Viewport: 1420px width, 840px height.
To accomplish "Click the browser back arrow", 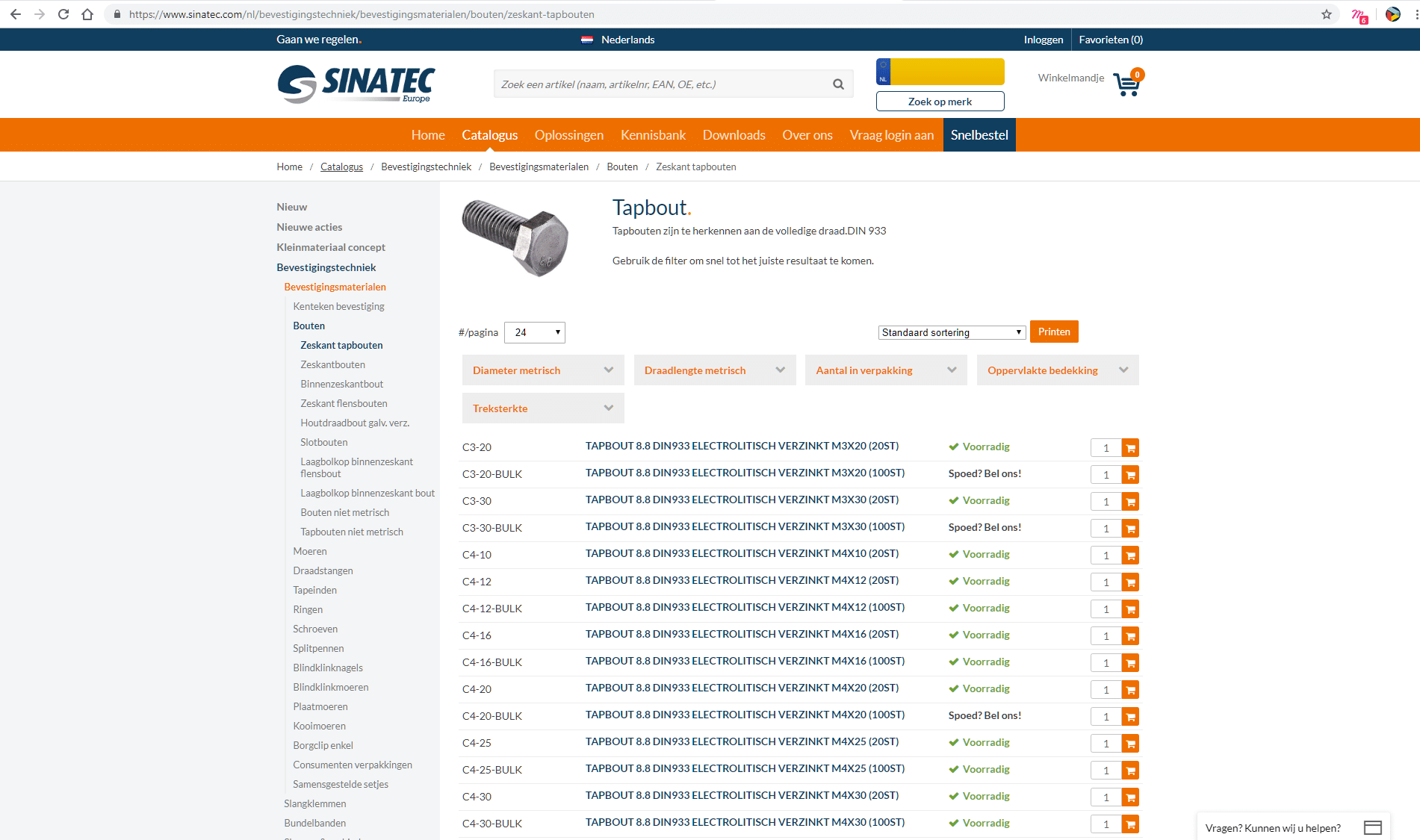I will click(x=15, y=14).
